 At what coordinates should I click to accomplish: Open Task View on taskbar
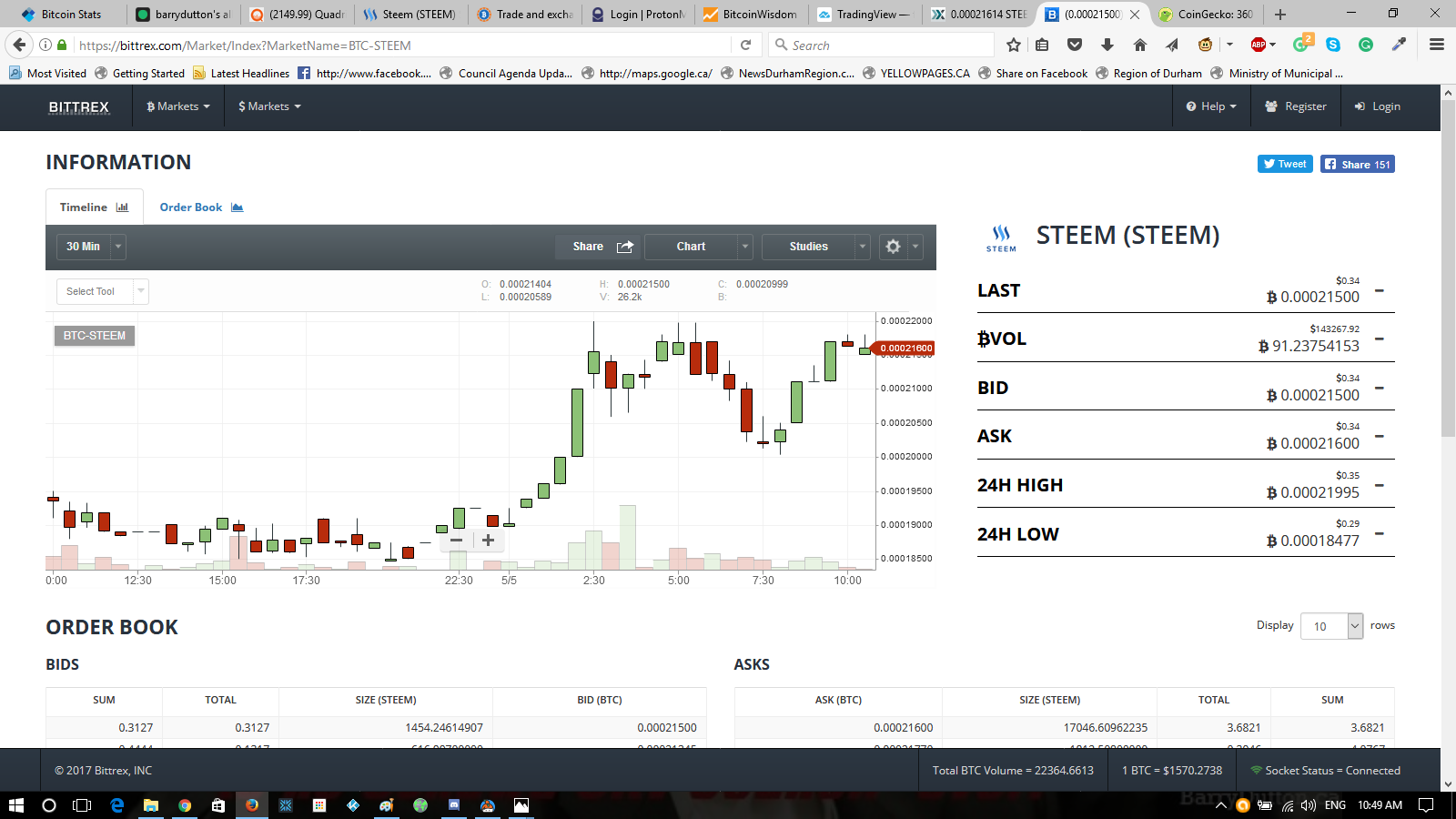coord(82,805)
